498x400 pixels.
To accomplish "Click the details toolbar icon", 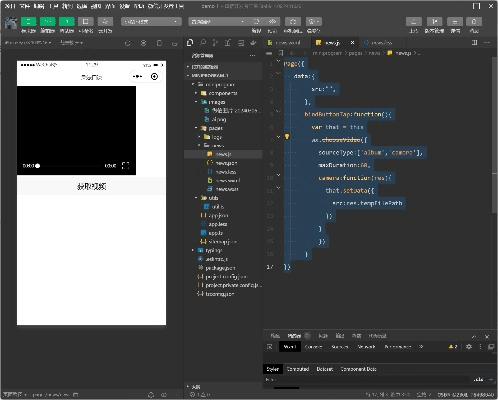I will point(455,22).
